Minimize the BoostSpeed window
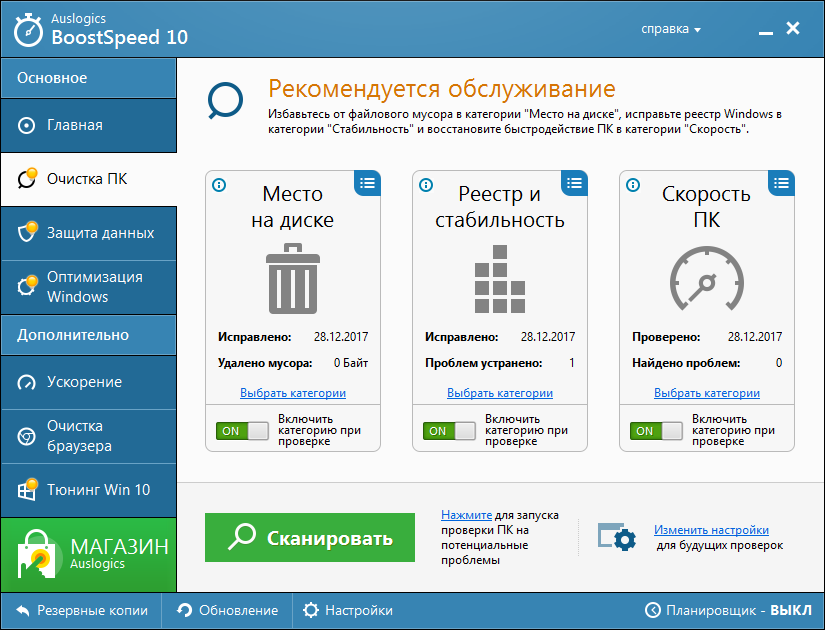825x630 pixels. click(766, 31)
